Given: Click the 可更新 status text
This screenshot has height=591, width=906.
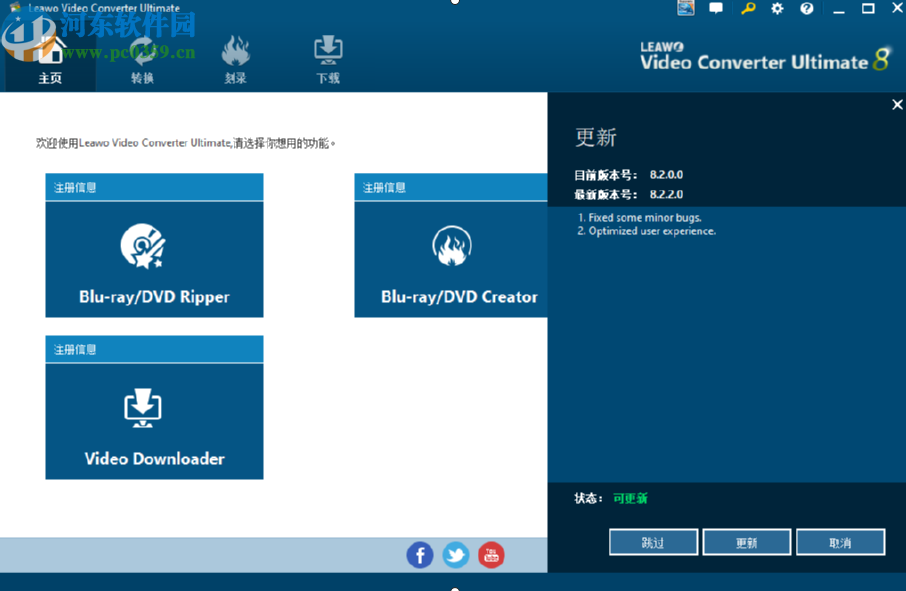Looking at the screenshot, I should tap(630, 499).
